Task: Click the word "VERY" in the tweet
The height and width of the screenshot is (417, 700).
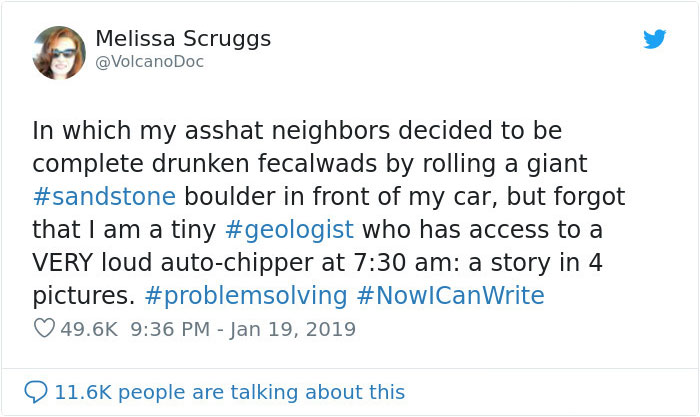Action: coord(66,262)
